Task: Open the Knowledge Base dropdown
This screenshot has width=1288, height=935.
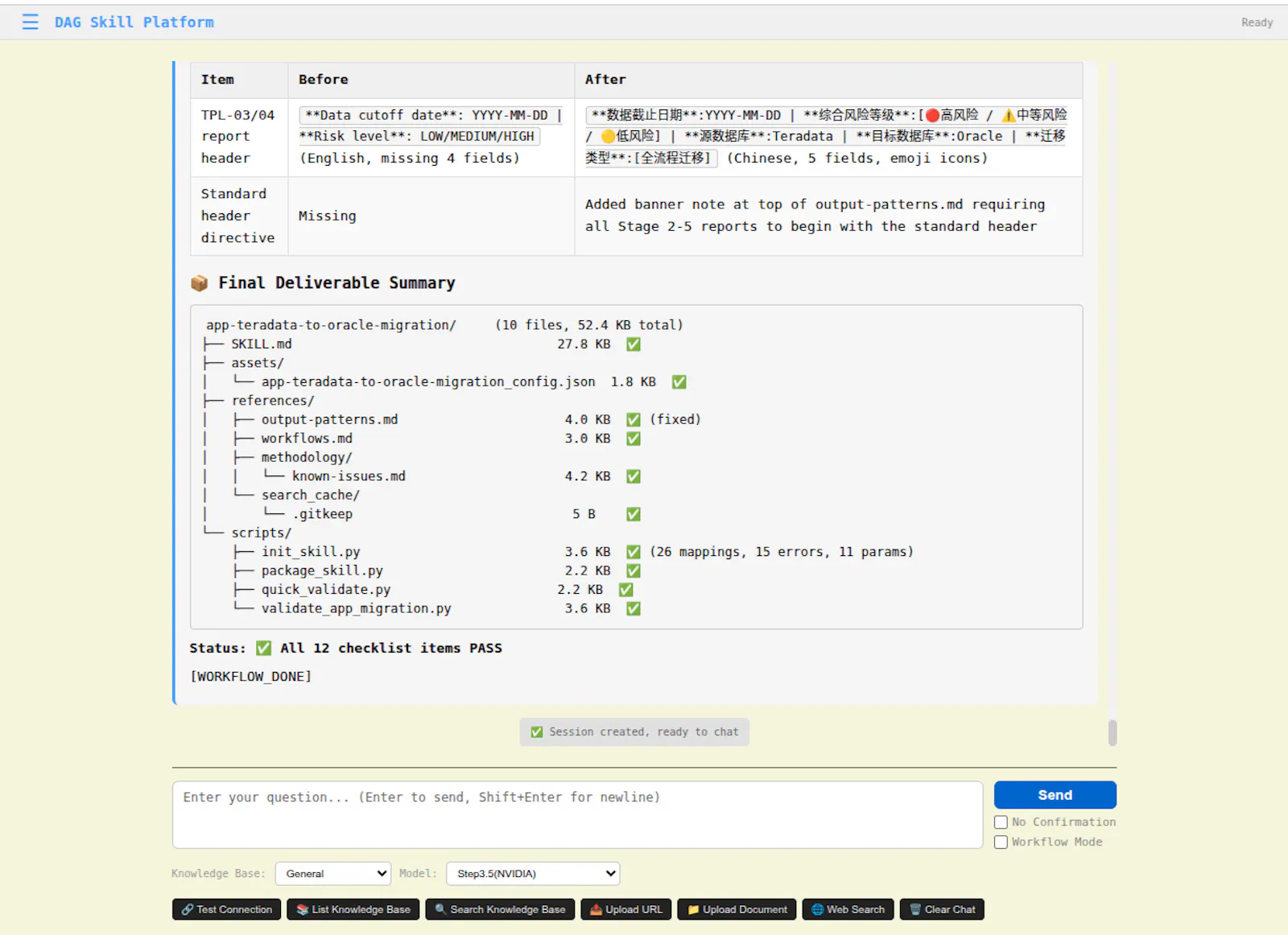Action: pyautogui.click(x=333, y=874)
